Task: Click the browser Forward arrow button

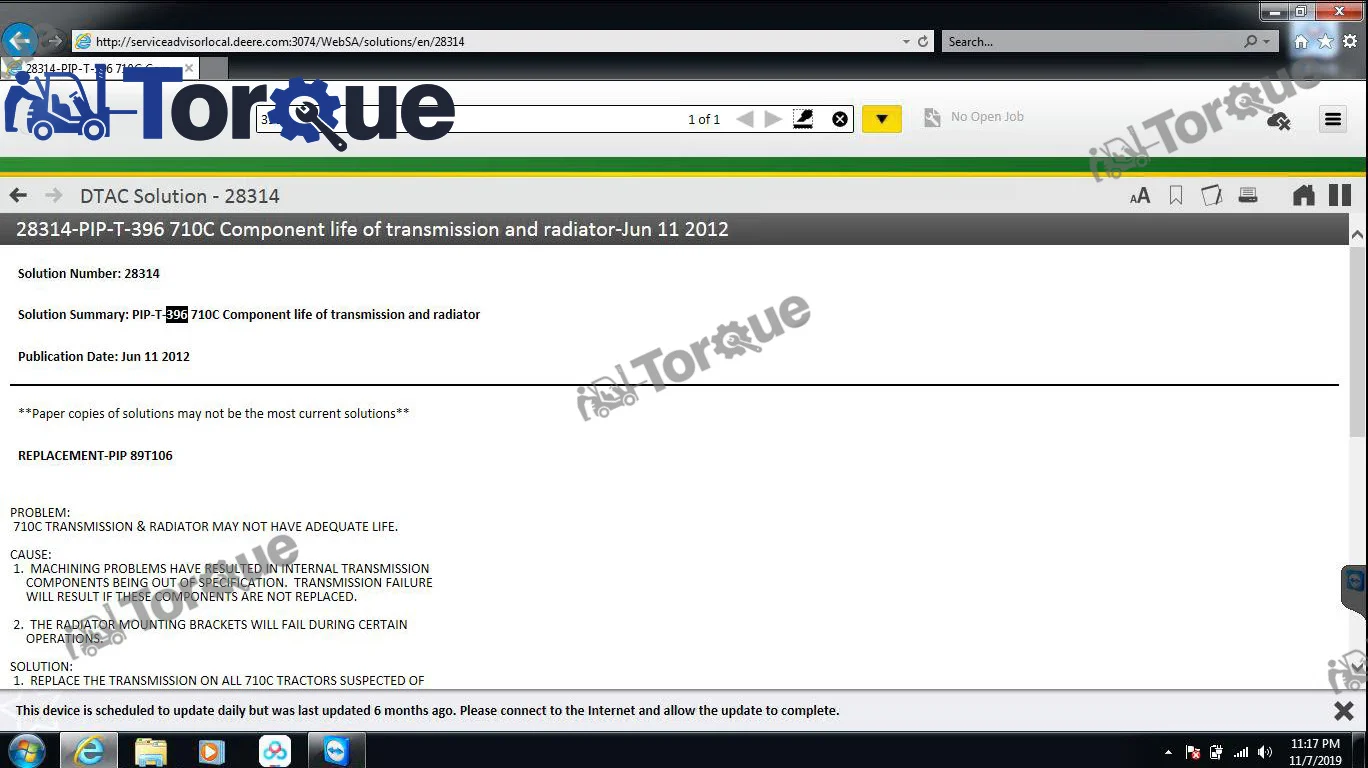Action: (x=55, y=42)
